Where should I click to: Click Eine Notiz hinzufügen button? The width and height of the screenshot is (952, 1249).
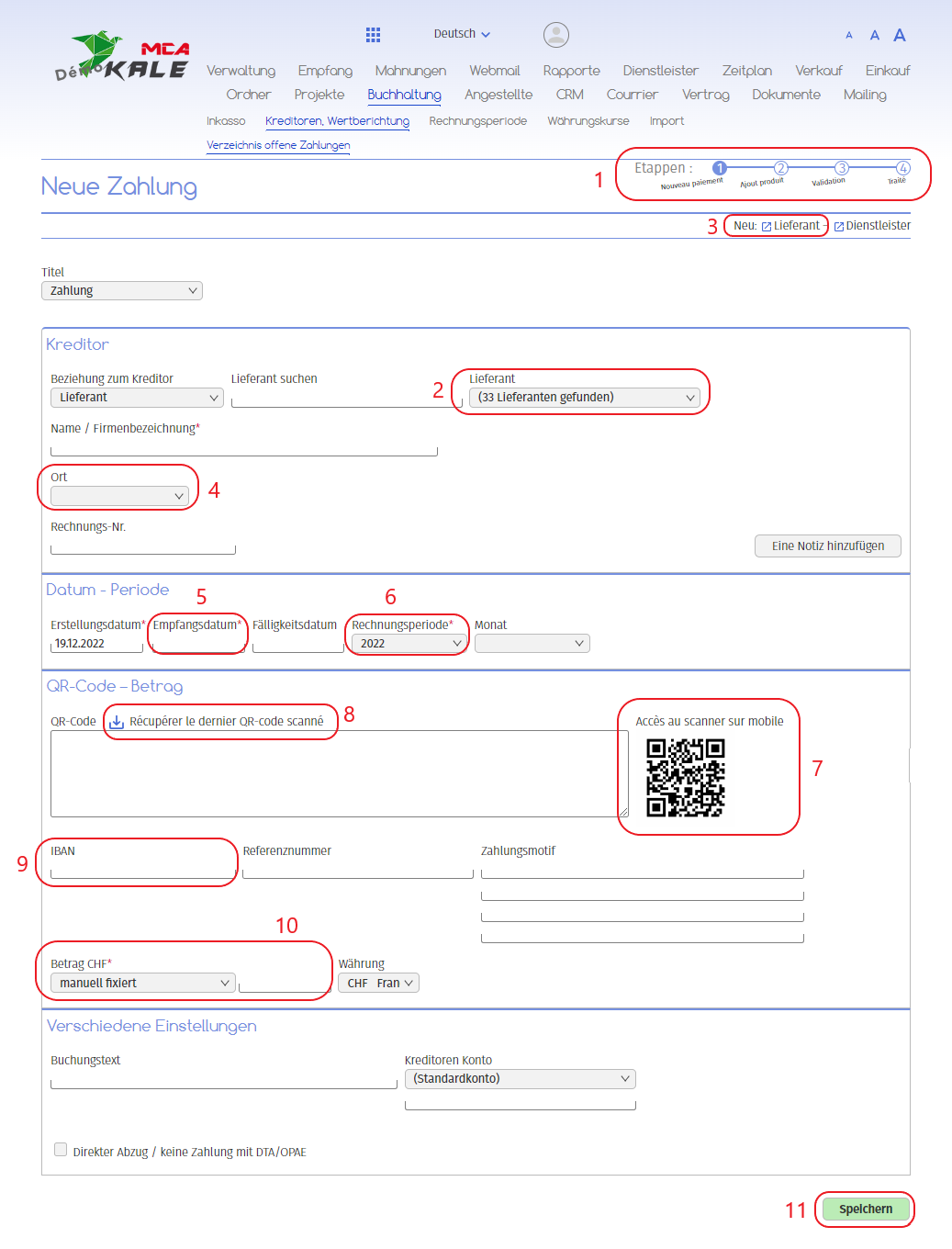tap(827, 546)
